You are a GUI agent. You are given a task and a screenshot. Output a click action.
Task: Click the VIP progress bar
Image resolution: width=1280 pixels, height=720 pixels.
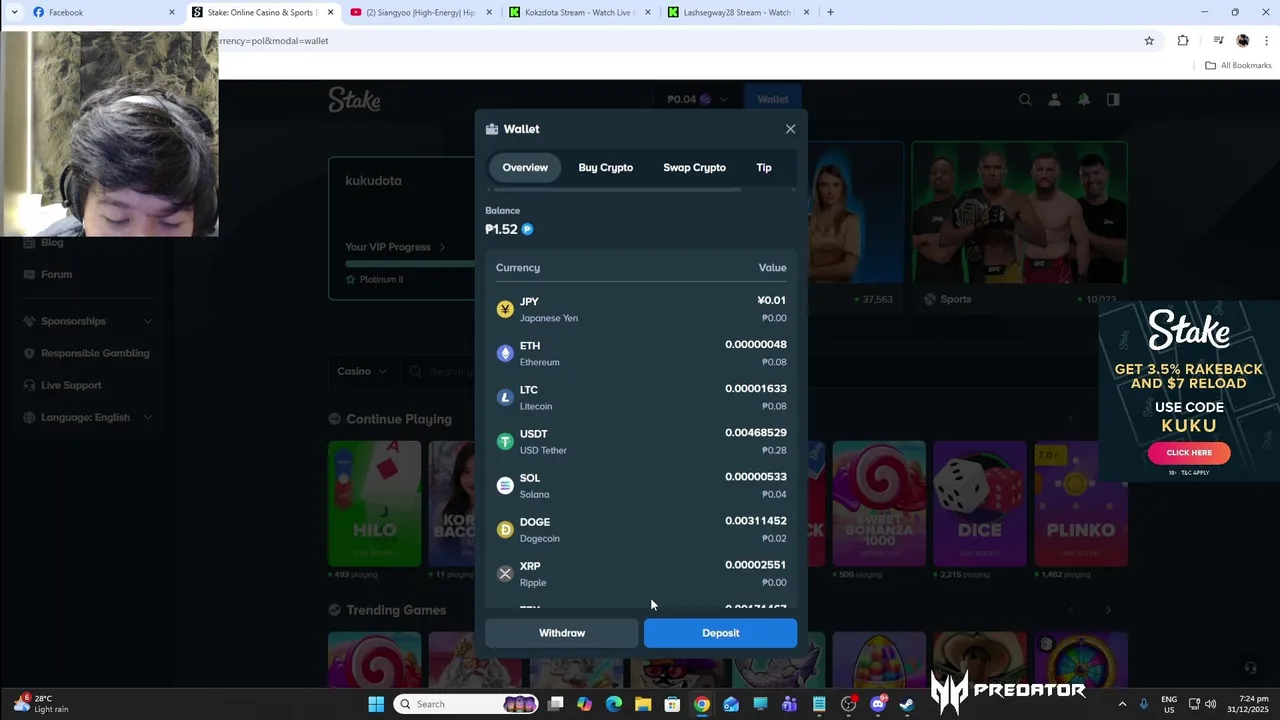pyautogui.click(x=410, y=264)
